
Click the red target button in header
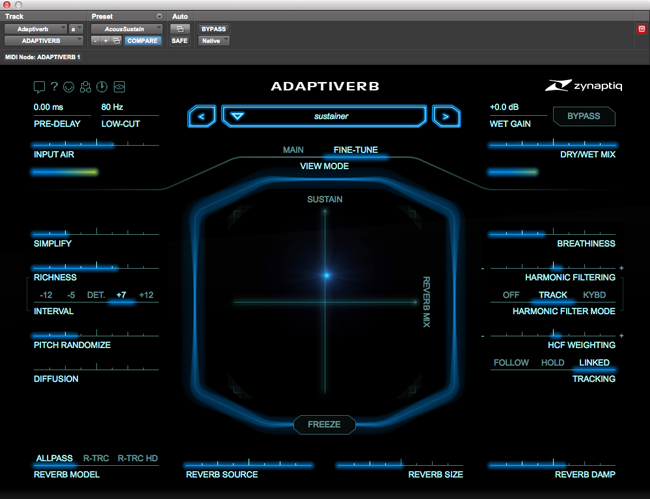(642, 29)
